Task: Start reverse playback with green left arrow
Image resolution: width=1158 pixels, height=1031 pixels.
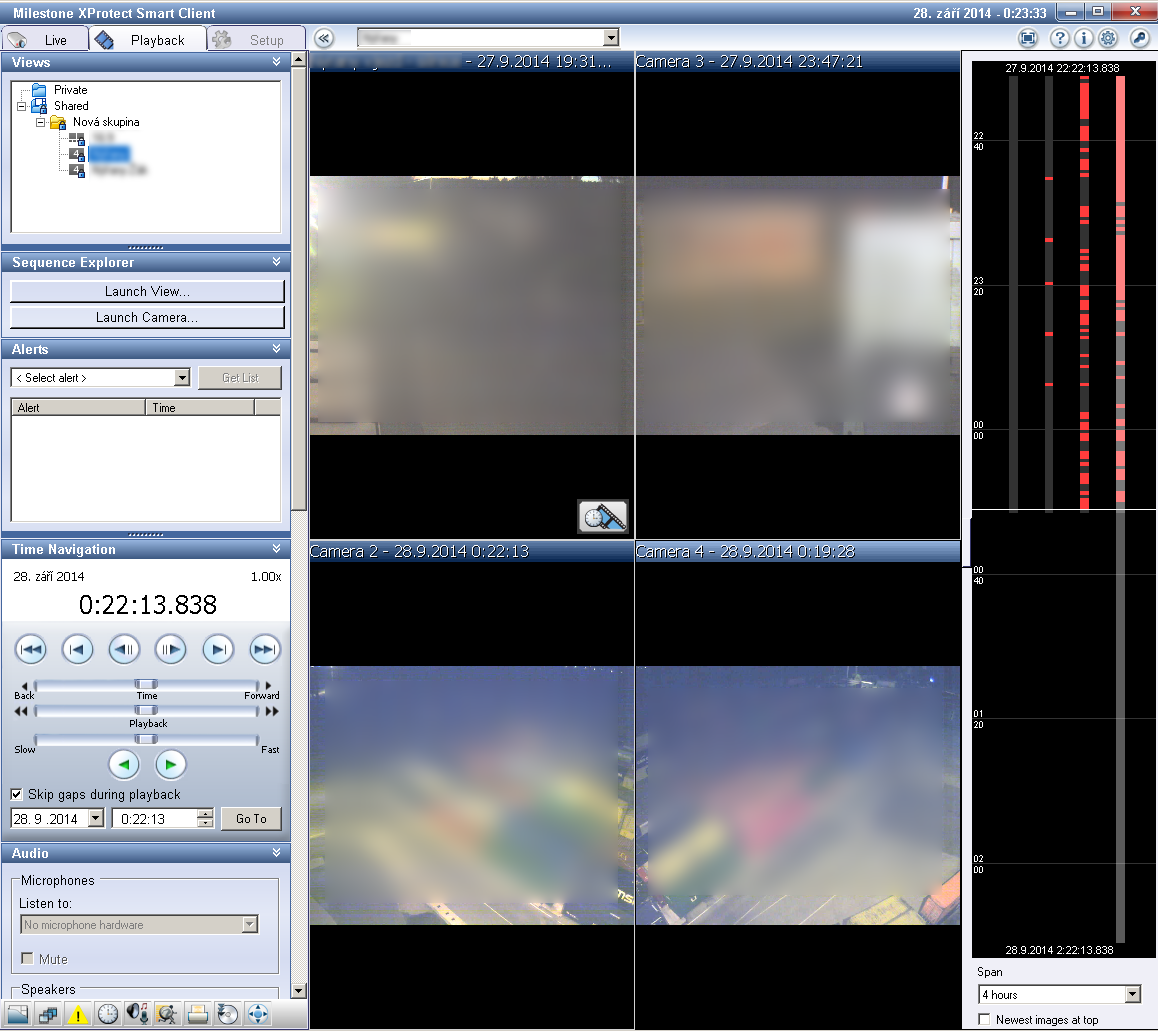Action: pyautogui.click(x=124, y=764)
